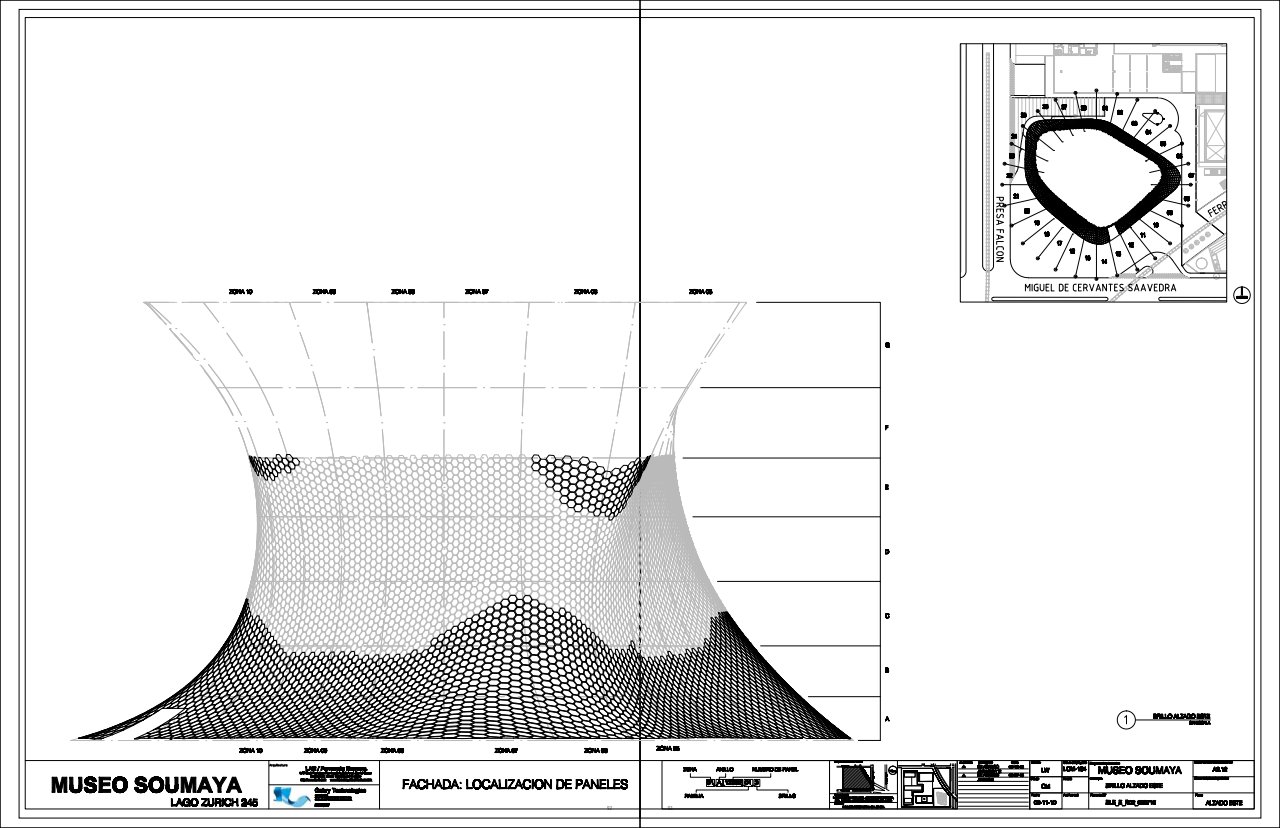1280x828 pixels.
Task: Click the level B marker on the elevation scale
Action: (887, 670)
